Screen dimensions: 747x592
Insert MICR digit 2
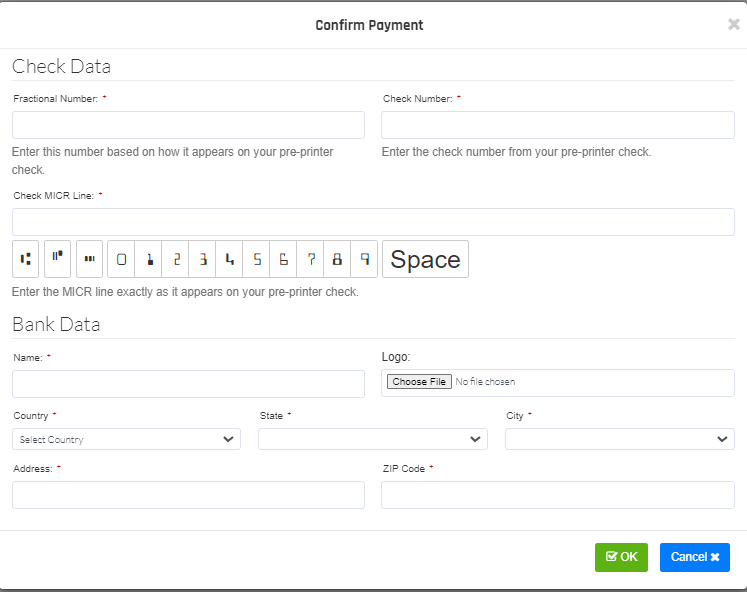pos(175,259)
